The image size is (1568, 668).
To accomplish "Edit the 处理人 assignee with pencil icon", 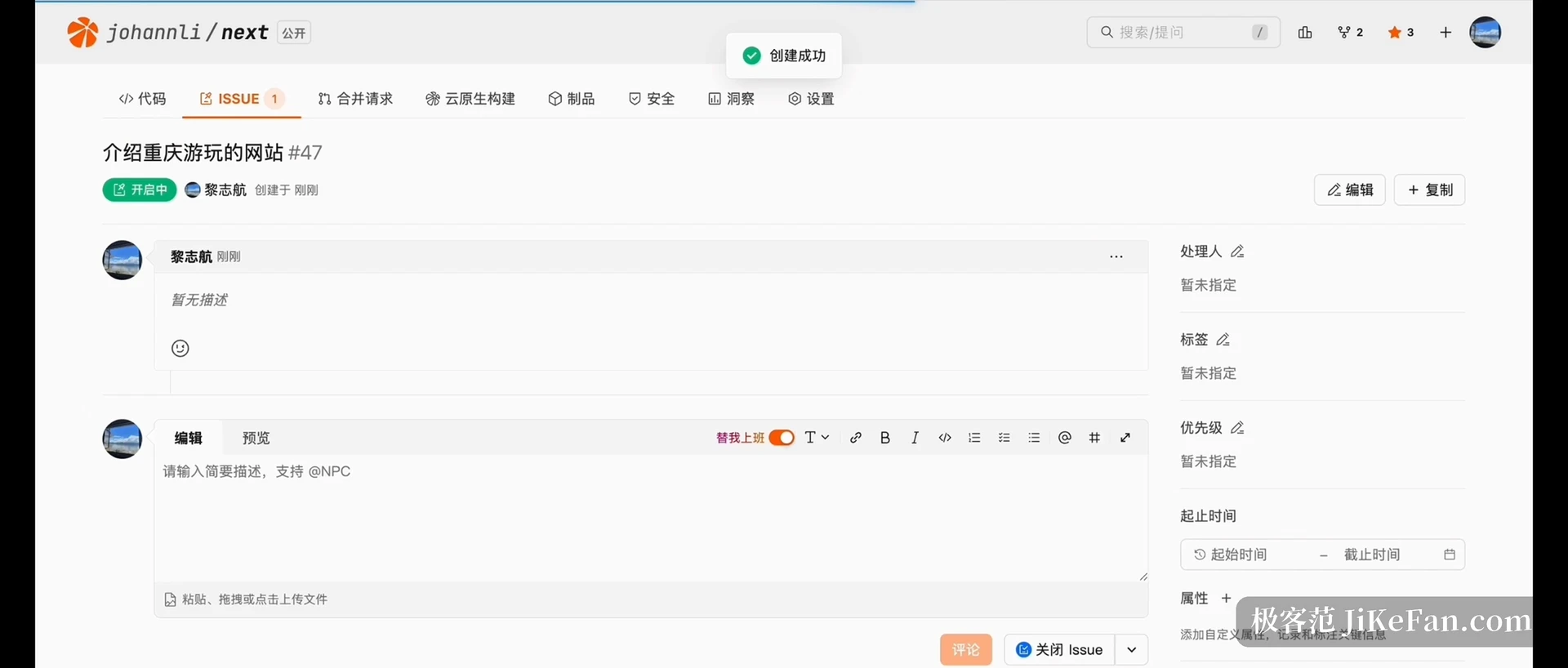I will click(1237, 252).
